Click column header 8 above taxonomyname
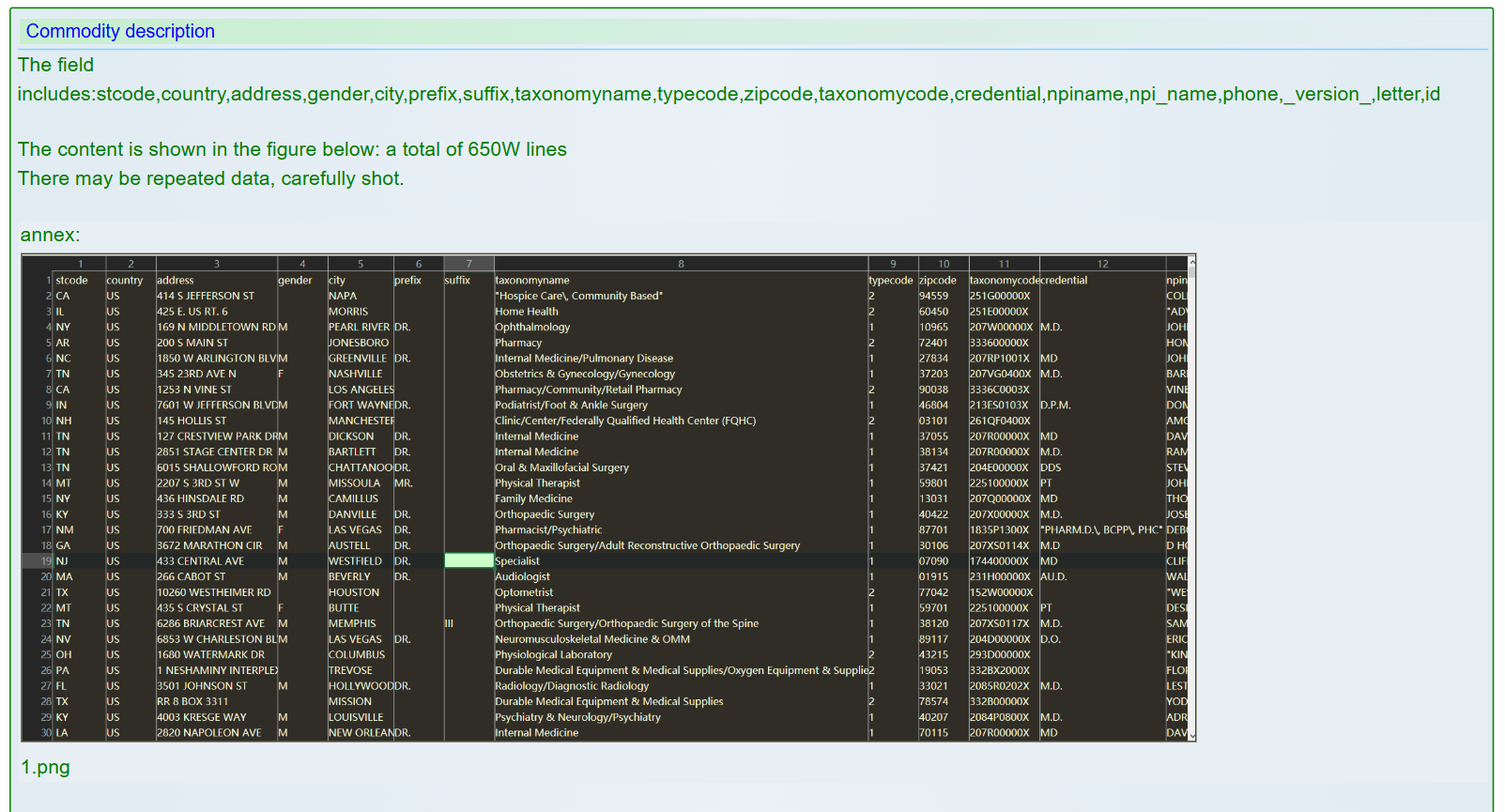Image resolution: width=1505 pixels, height=812 pixels. (x=681, y=264)
